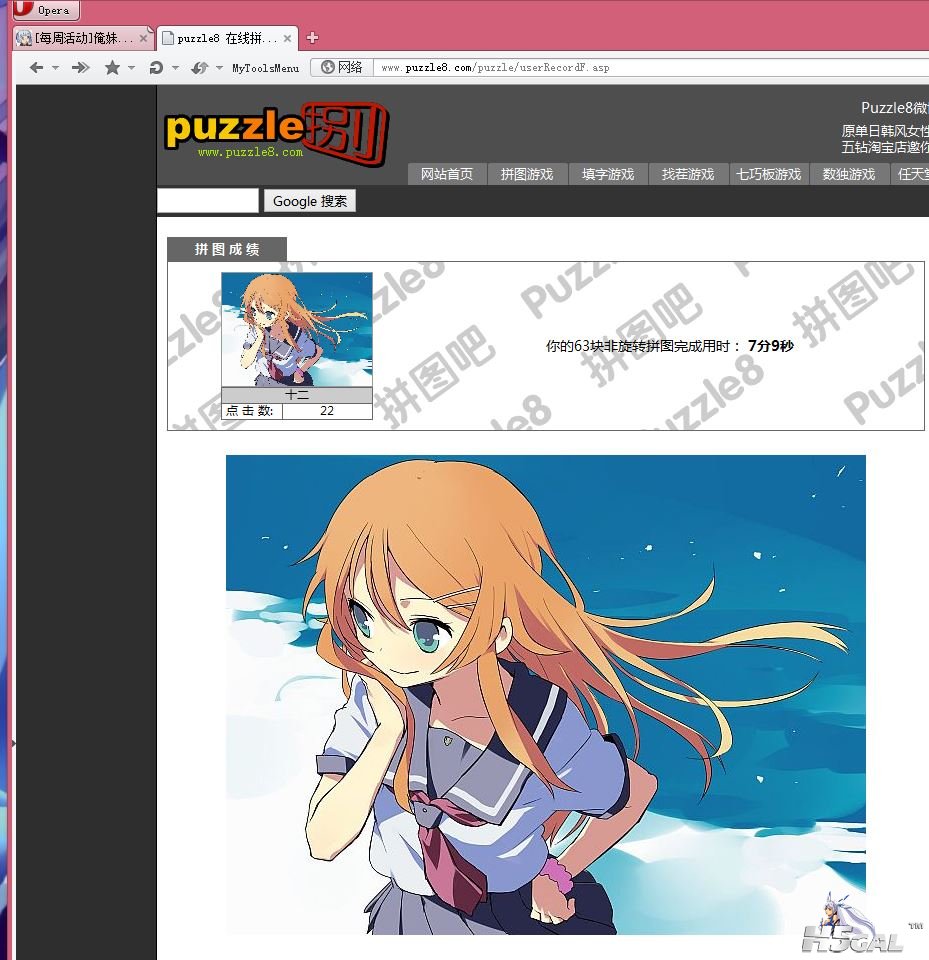Click the completion time 7分9秒
The width and height of the screenshot is (929, 960).
point(770,346)
